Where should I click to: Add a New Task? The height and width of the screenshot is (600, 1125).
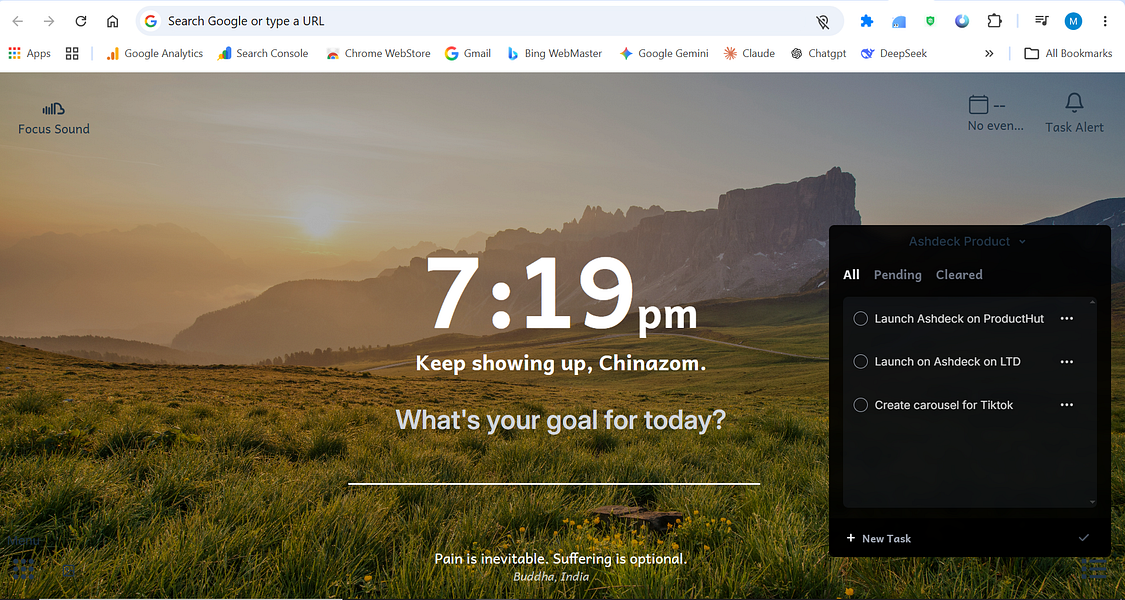[x=879, y=538]
